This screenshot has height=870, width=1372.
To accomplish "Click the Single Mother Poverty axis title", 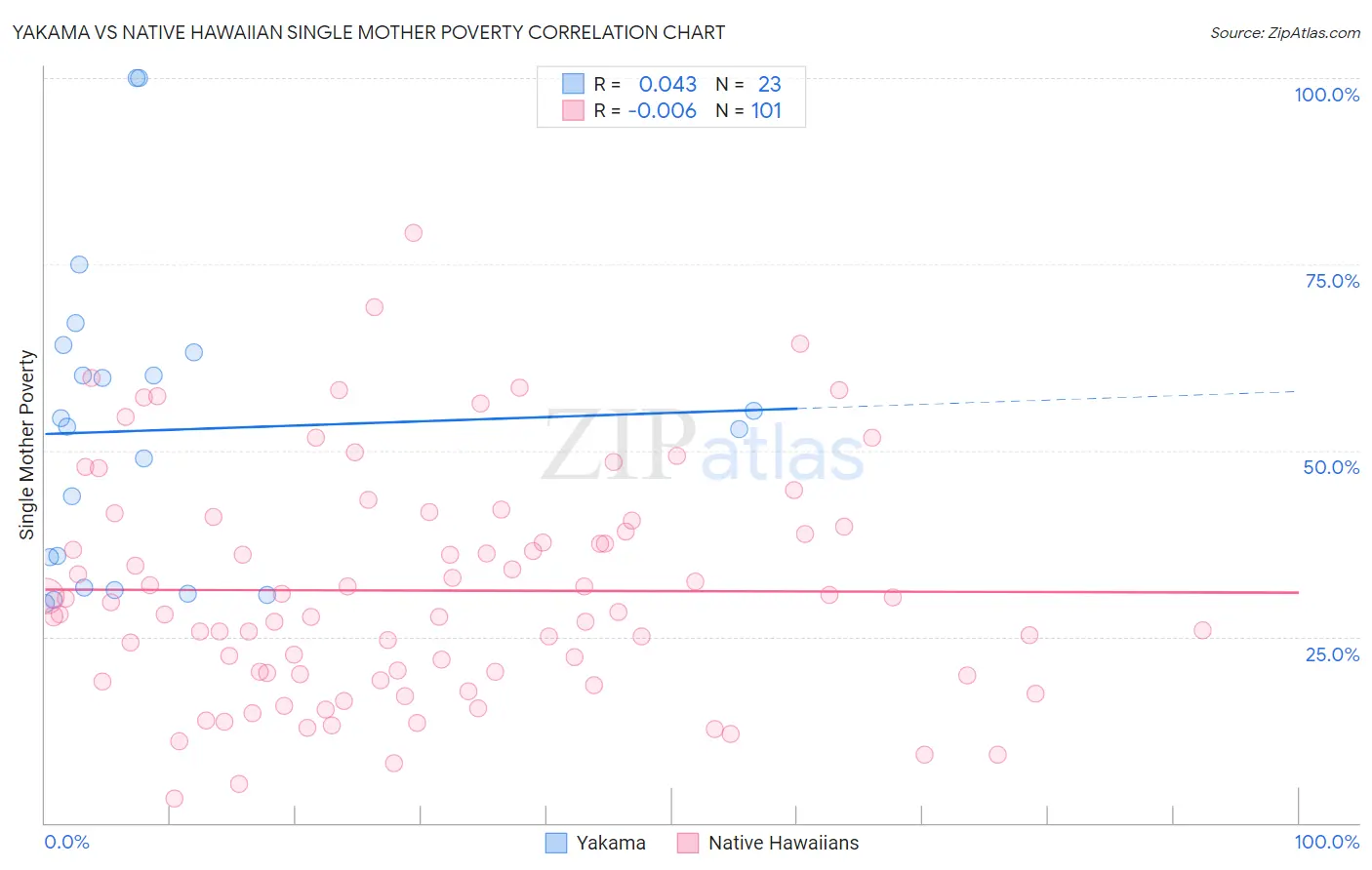I will coord(27,445).
